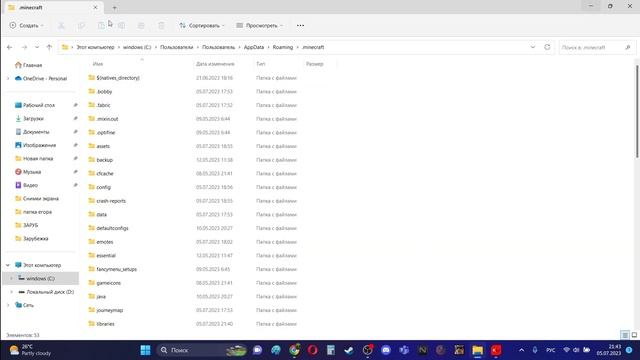This screenshot has height=360, width=640.
Task: Go up one folder level
Action: tap(49, 47)
